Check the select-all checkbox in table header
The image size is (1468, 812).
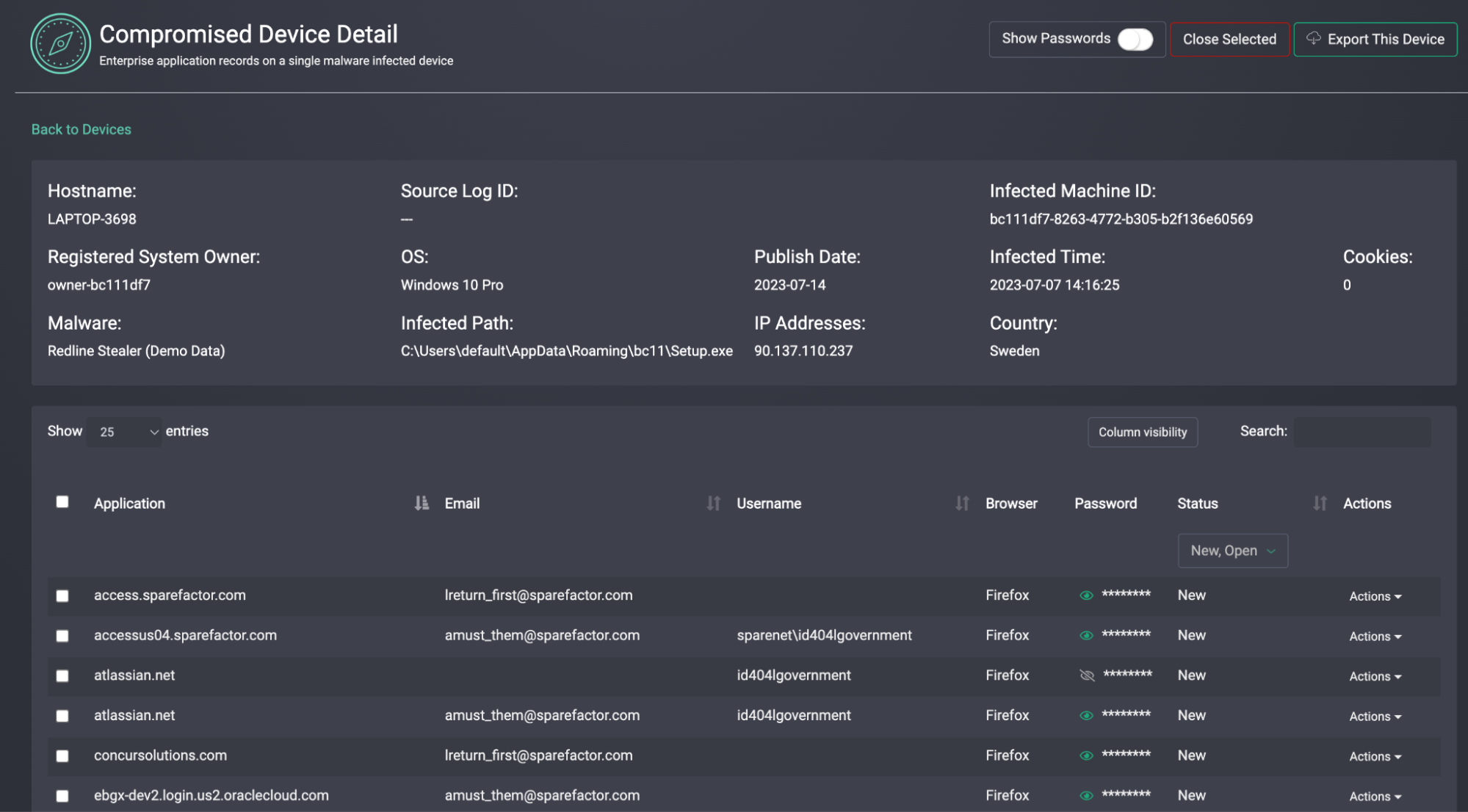(x=62, y=502)
